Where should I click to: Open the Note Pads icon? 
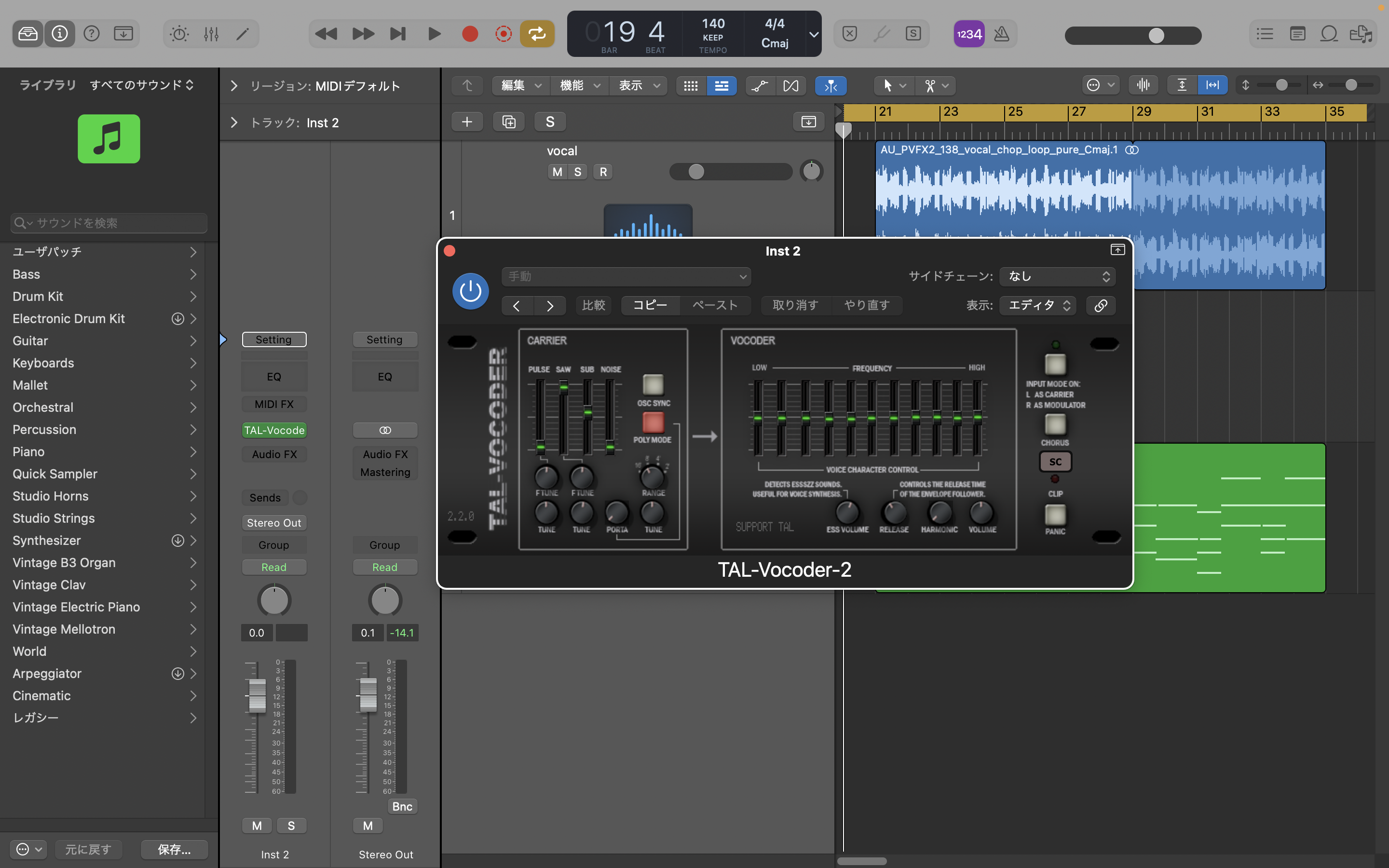[x=1297, y=34]
